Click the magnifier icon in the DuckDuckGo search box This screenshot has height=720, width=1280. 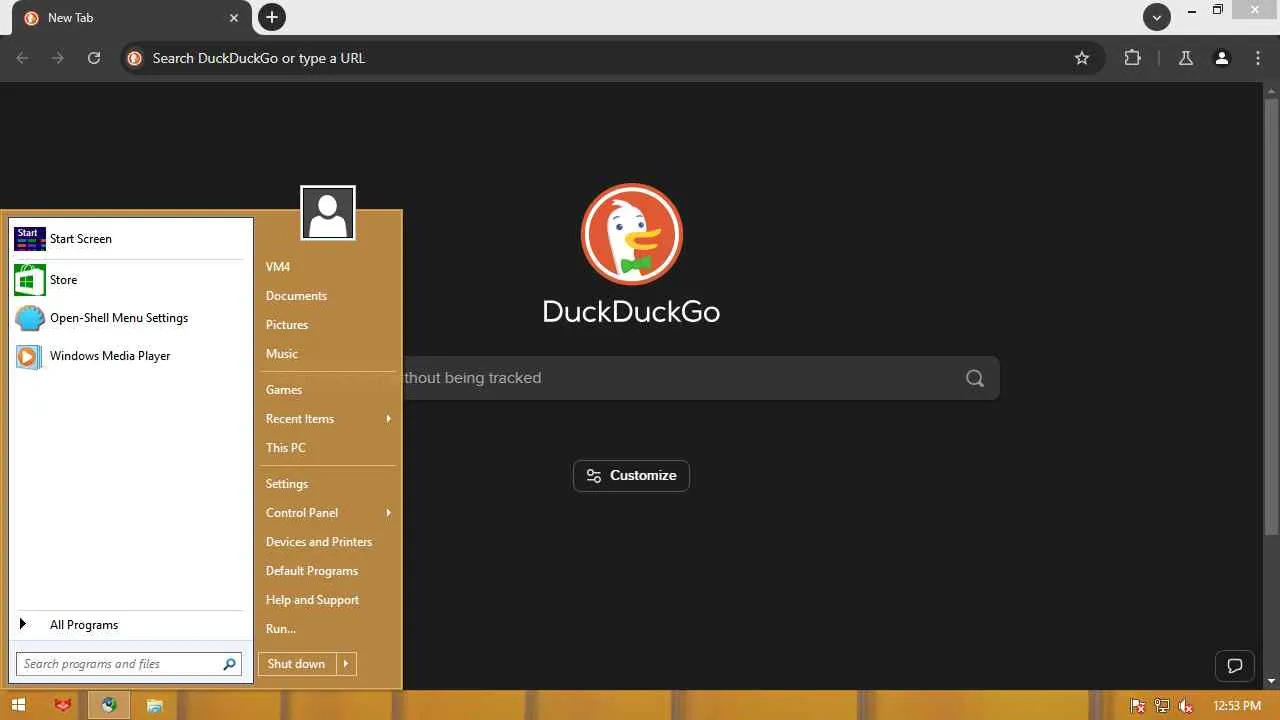pyautogui.click(x=975, y=378)
